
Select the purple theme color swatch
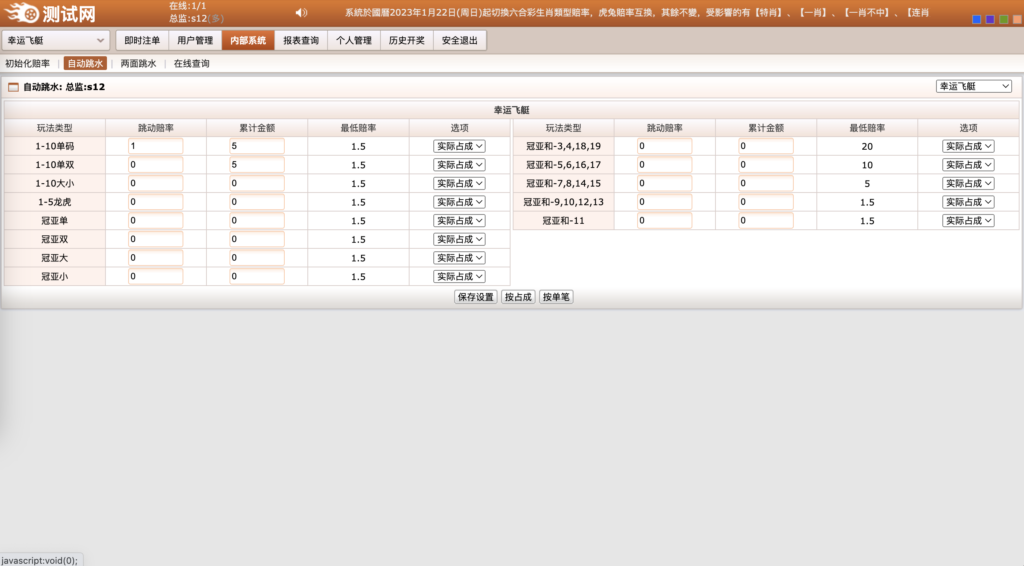pyautogui.click(x=989, y=19)
